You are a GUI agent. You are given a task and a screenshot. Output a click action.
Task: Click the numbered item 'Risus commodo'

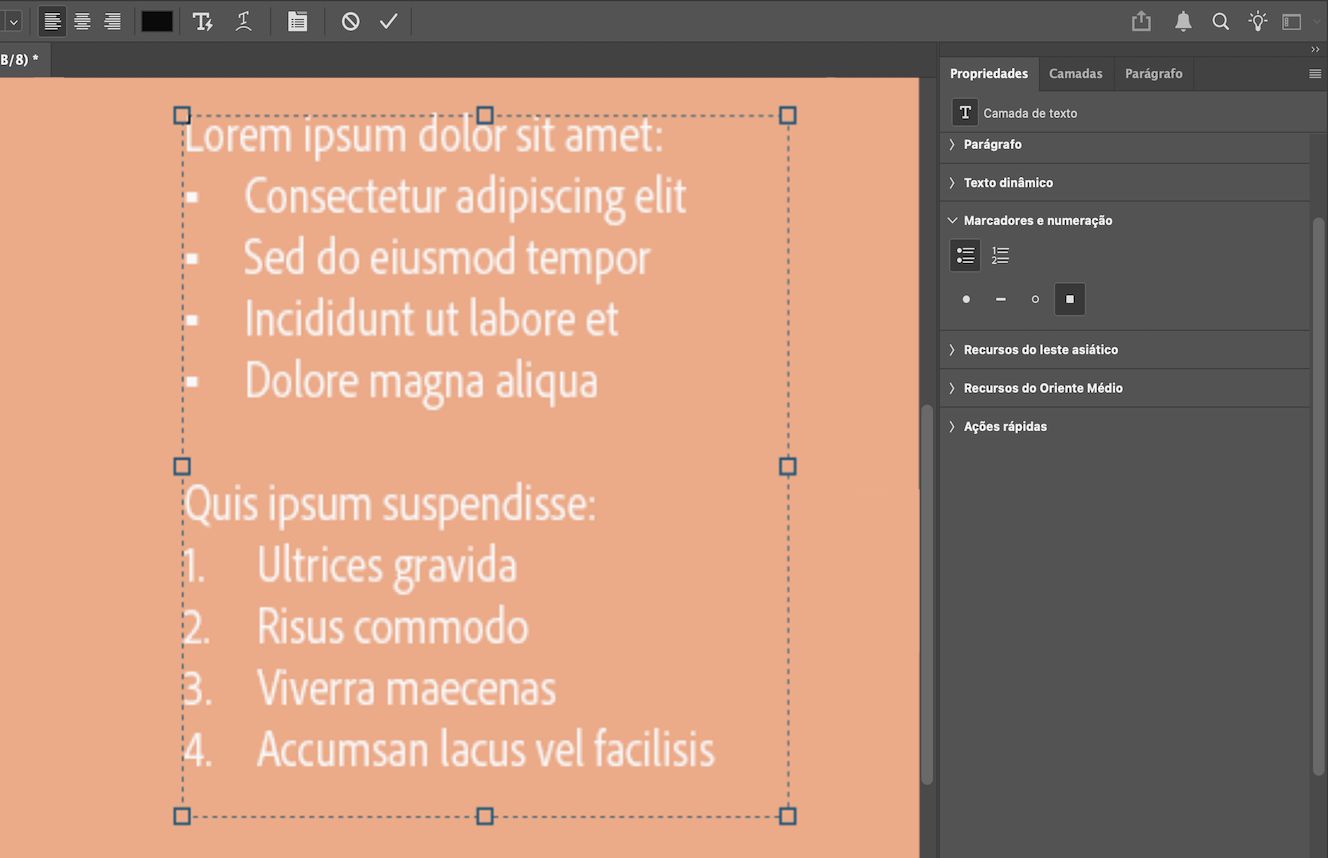pyautogui.click(x=393, y=627)
